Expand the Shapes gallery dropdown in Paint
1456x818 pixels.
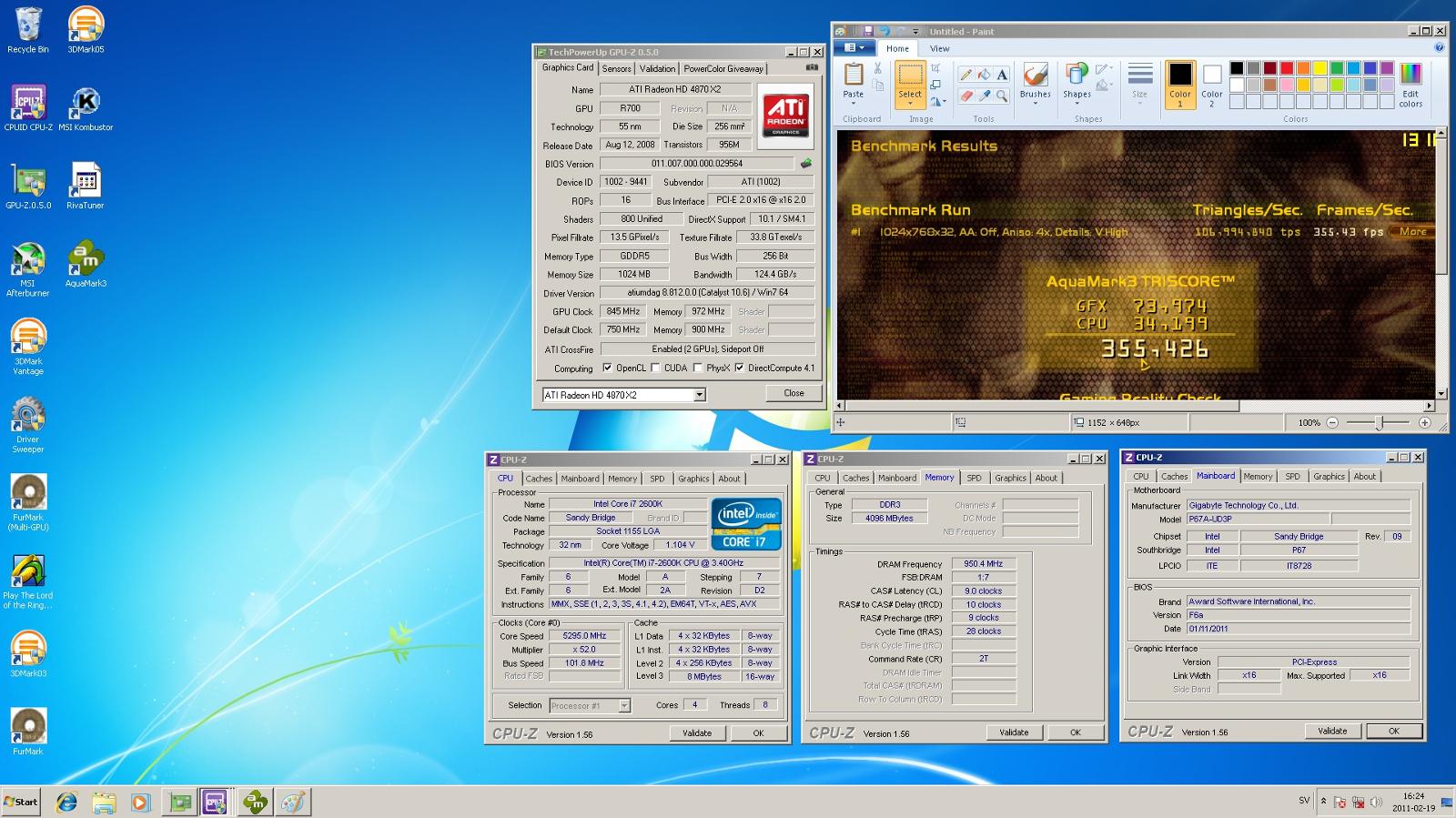(1077, 103)
